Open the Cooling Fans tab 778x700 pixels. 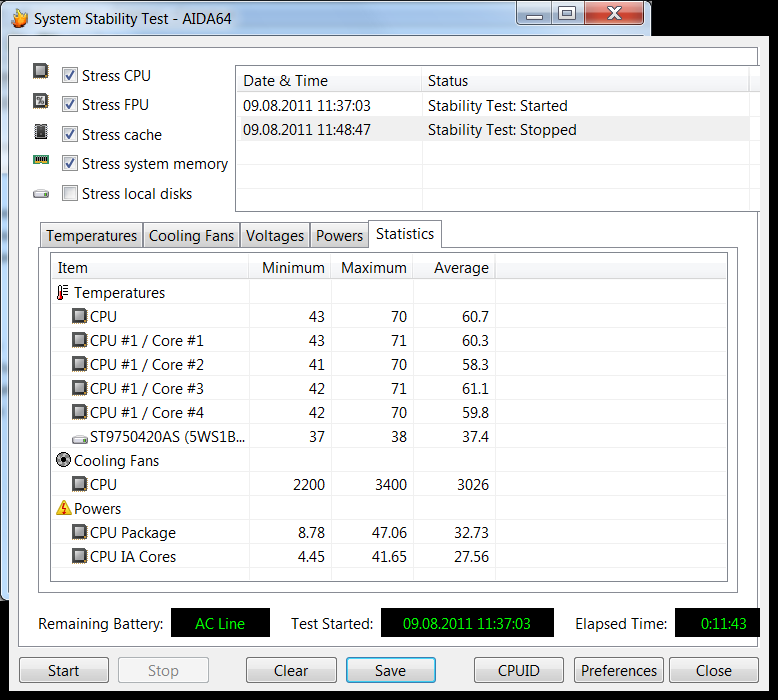(x=191, y=236)
